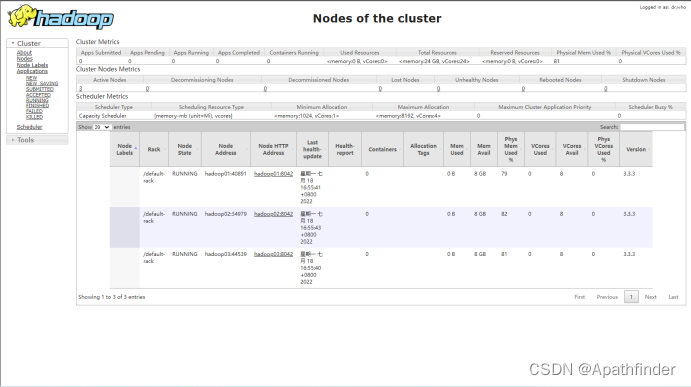Screen dimensions: 691x387
Task: Collapse the Cluster section arrow
Action: tap(13, 43)
